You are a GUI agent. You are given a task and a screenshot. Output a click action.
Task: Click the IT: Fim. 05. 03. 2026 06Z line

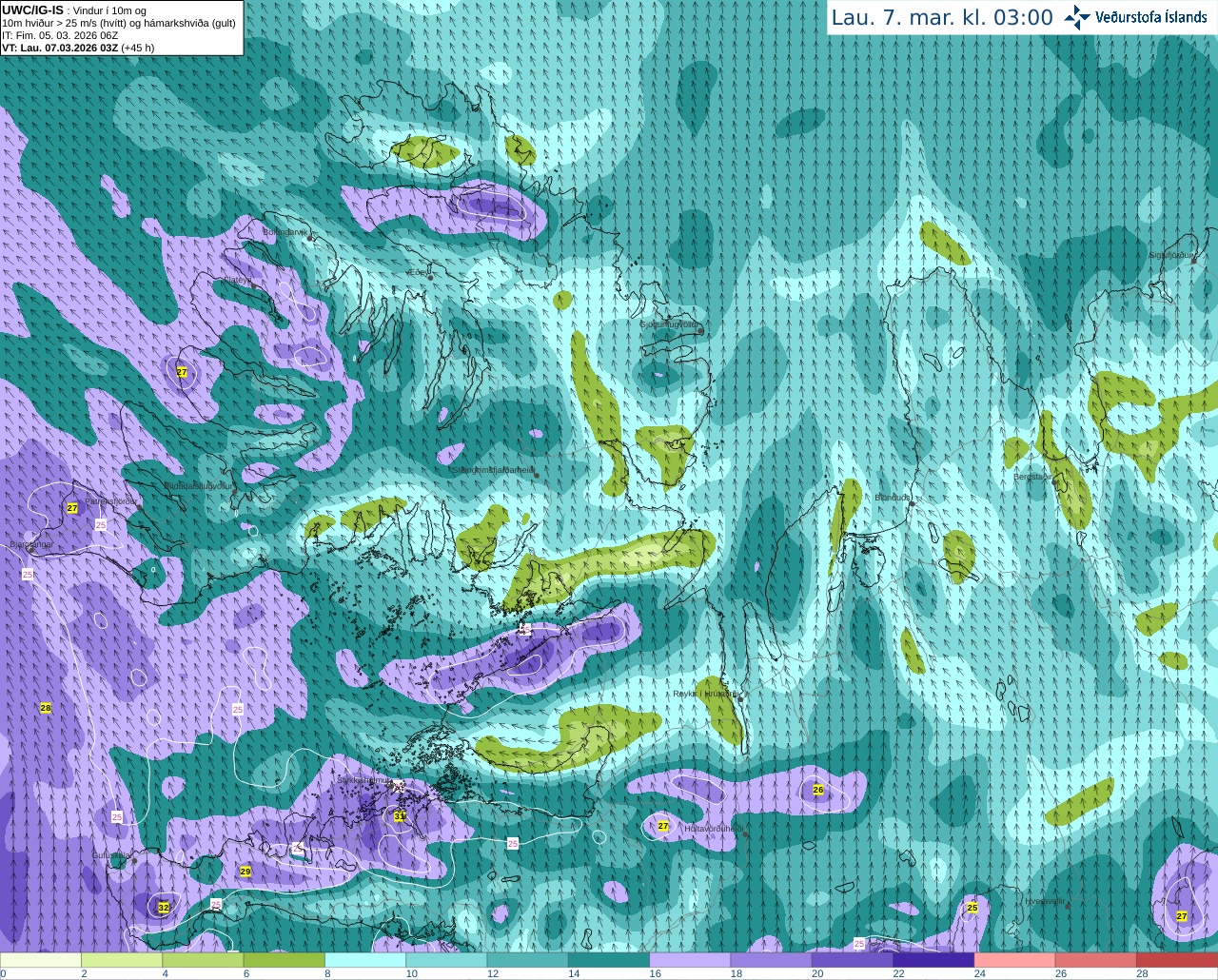(x=60, y=35)
